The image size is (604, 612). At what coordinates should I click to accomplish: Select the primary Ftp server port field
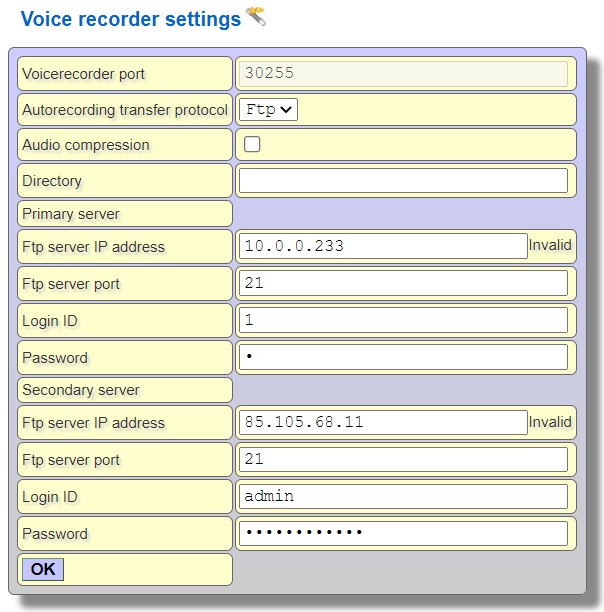[402, 283]
